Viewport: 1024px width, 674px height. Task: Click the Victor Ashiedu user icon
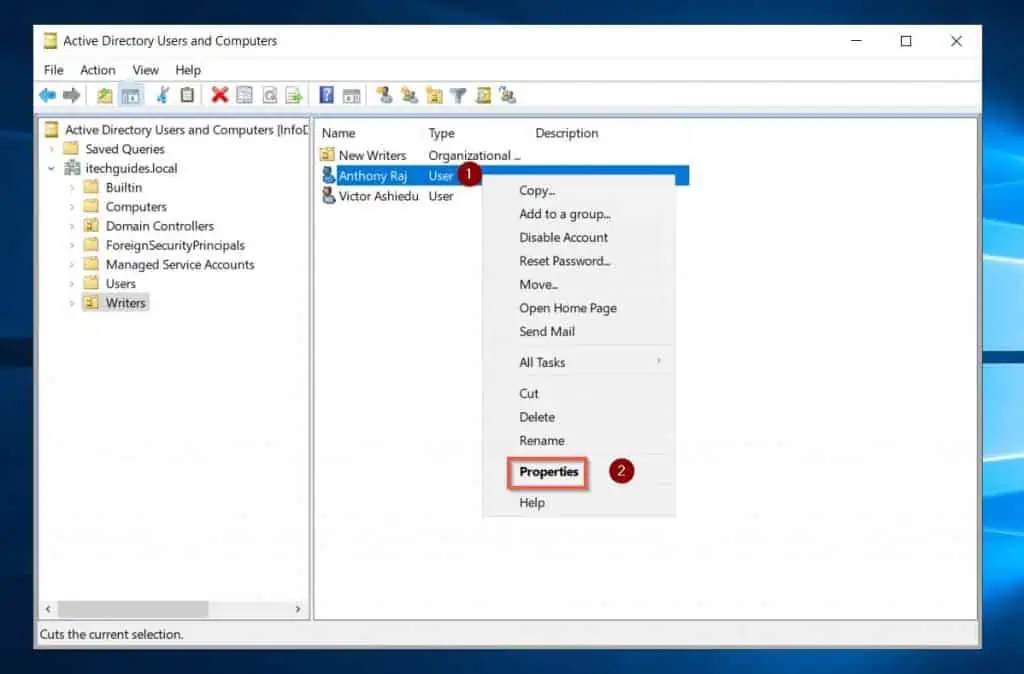coord(328,195)
